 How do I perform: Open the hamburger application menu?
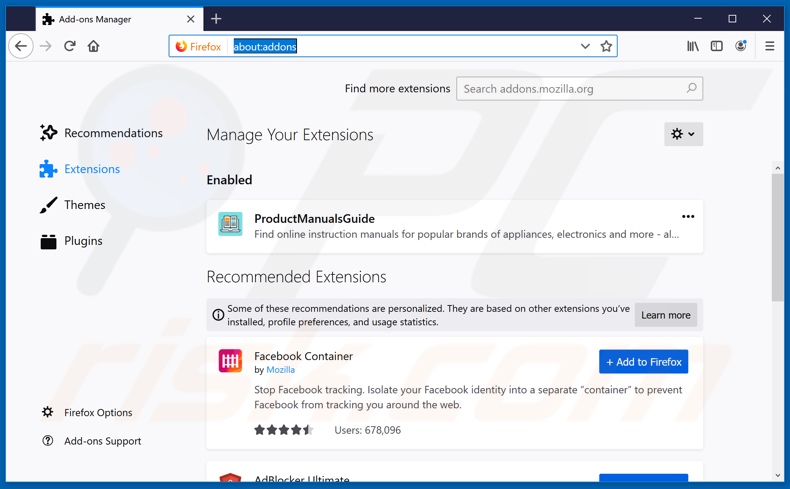[769, 46]
